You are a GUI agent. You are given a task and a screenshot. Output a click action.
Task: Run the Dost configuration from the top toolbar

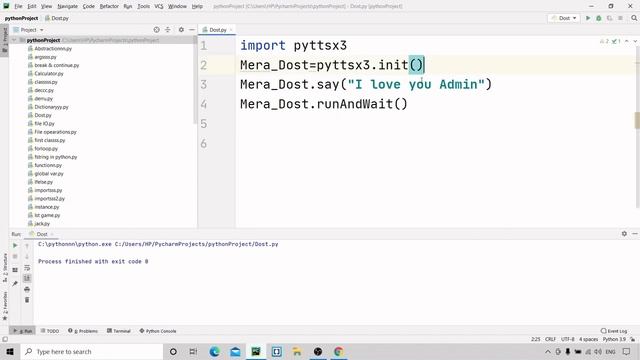pyautogui.click(x=588, y=18)
